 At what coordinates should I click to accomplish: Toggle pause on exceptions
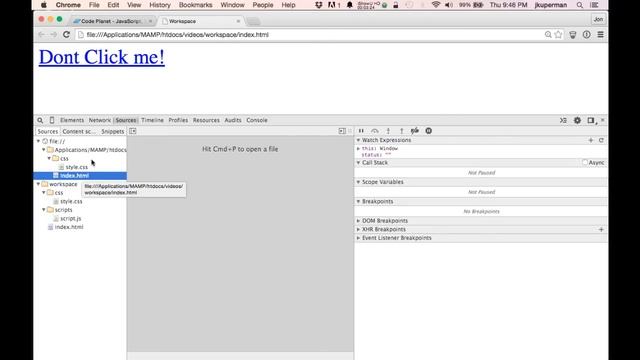(x=429, y=131)
